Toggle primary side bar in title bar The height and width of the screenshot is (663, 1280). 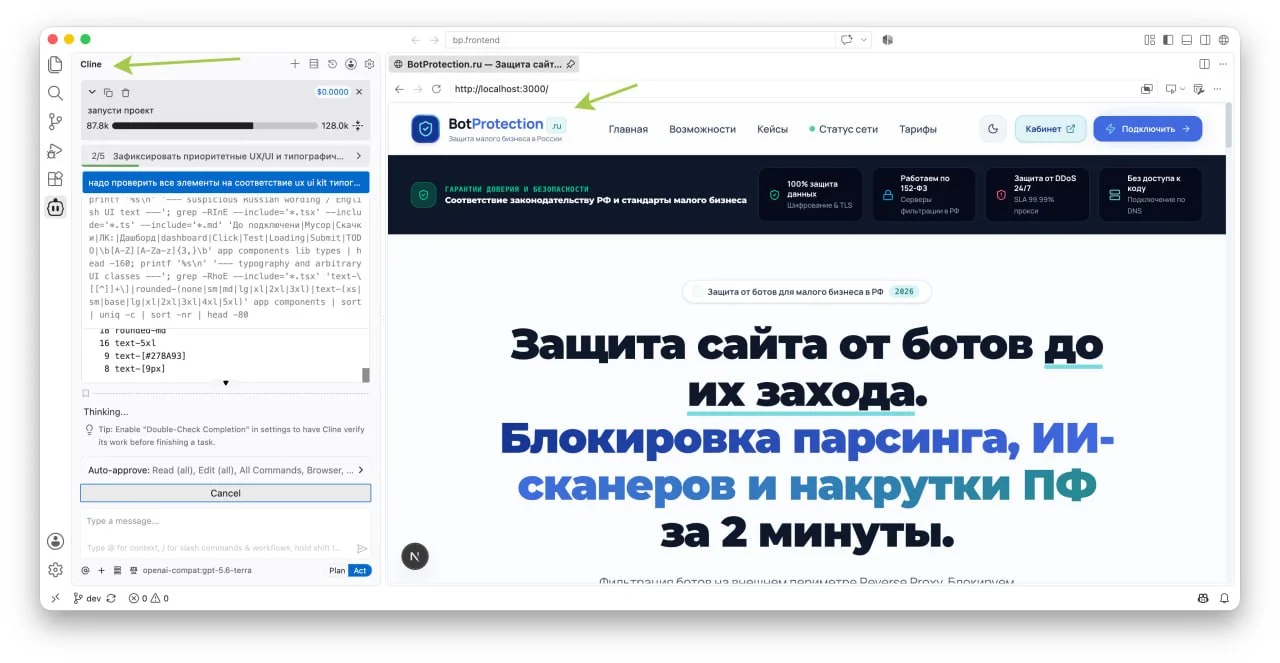pos(1168,40)
